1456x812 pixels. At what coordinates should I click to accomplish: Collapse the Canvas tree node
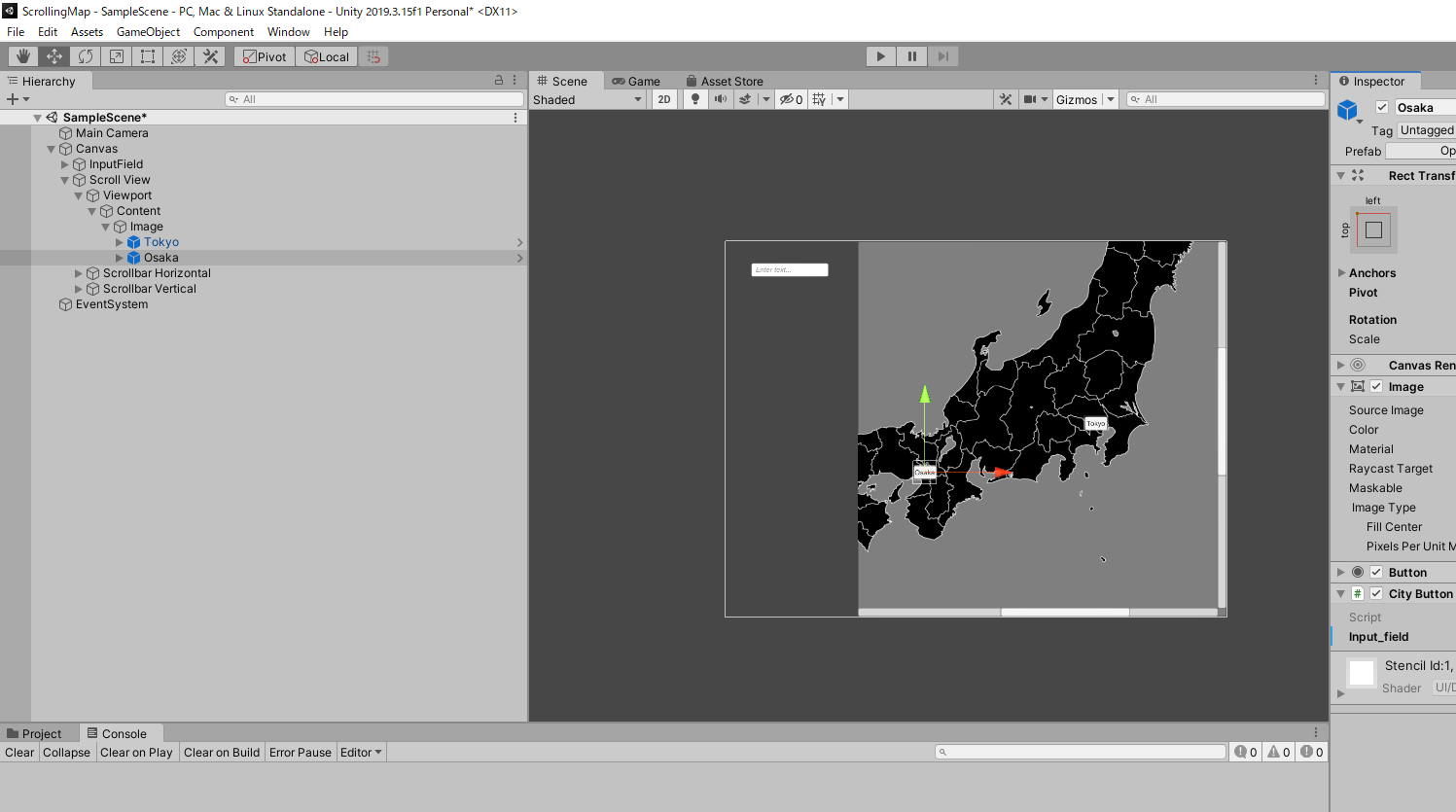pyautogui.click(x=52, y=149)
